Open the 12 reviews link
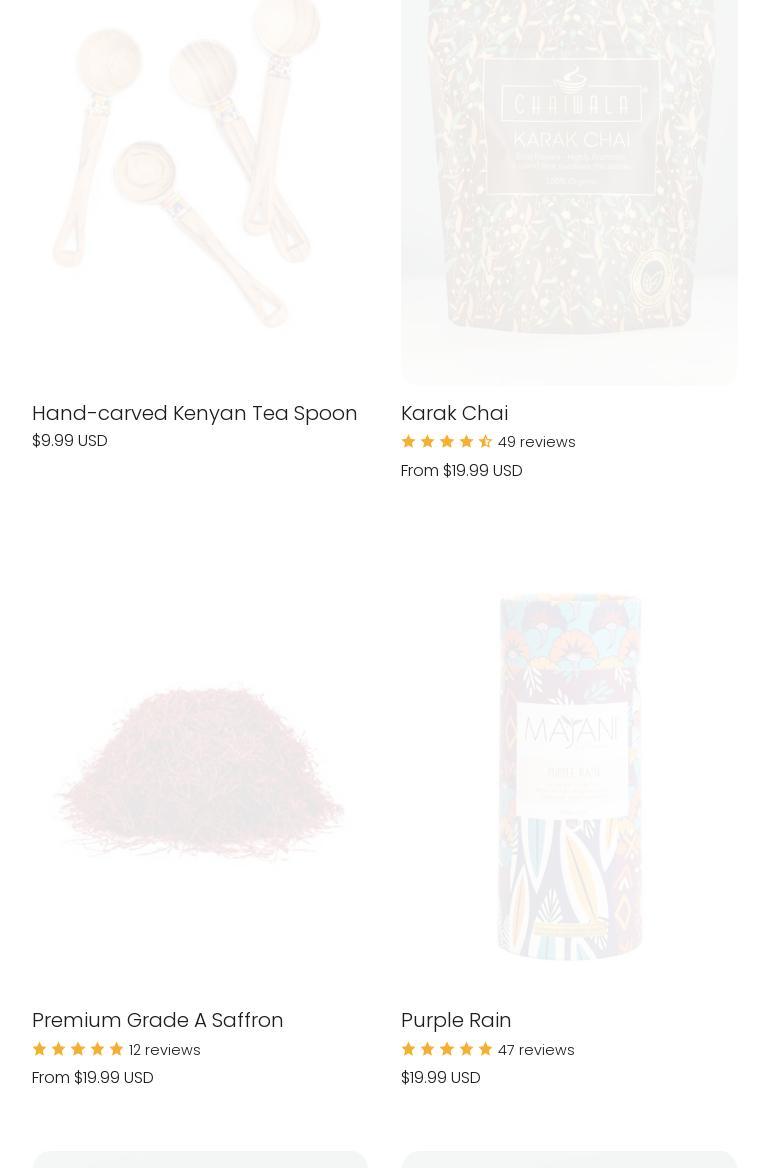Screen dimensions: 770x1168 pos(165,1050)
